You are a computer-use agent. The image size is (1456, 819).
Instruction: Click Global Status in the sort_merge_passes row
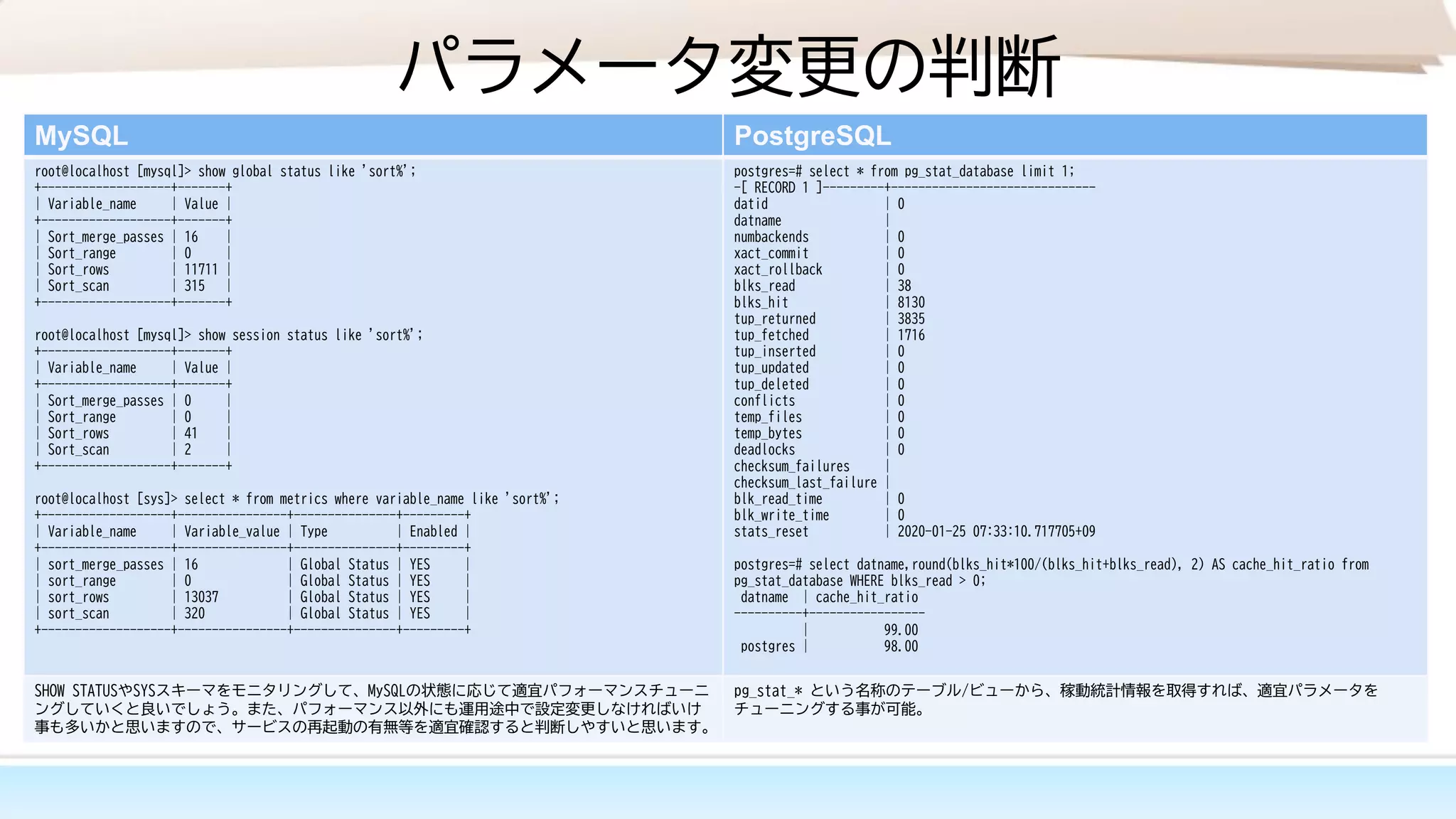[344, 564]
